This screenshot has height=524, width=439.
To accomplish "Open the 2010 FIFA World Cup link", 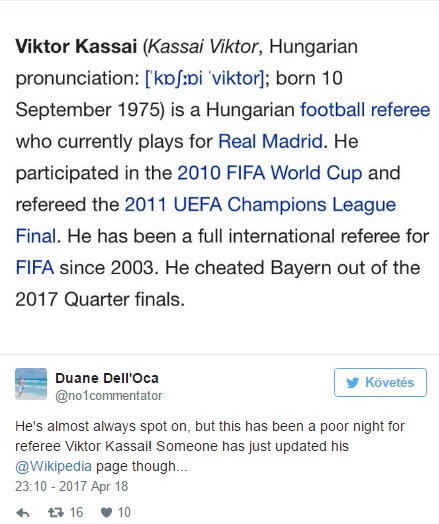I will click(270, 173).
